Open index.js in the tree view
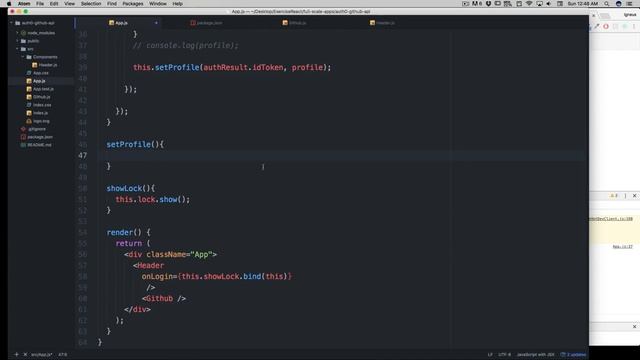The height and width of the screenshot is (360, 640). coord(40,113)
